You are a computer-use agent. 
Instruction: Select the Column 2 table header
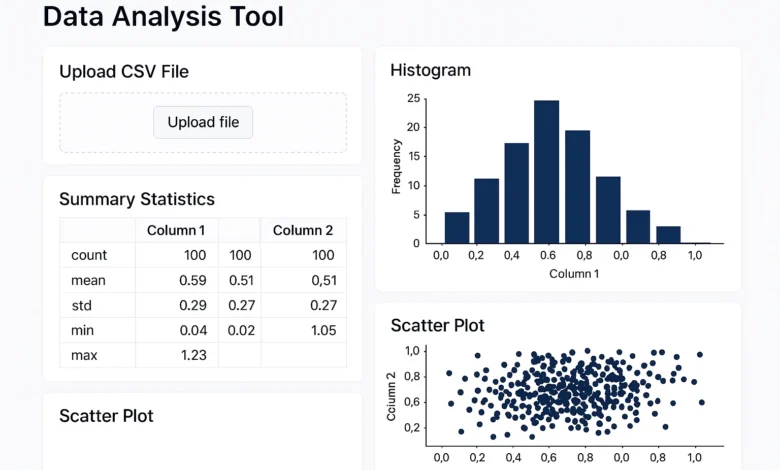pyautogui.click(x=303, y=230)
